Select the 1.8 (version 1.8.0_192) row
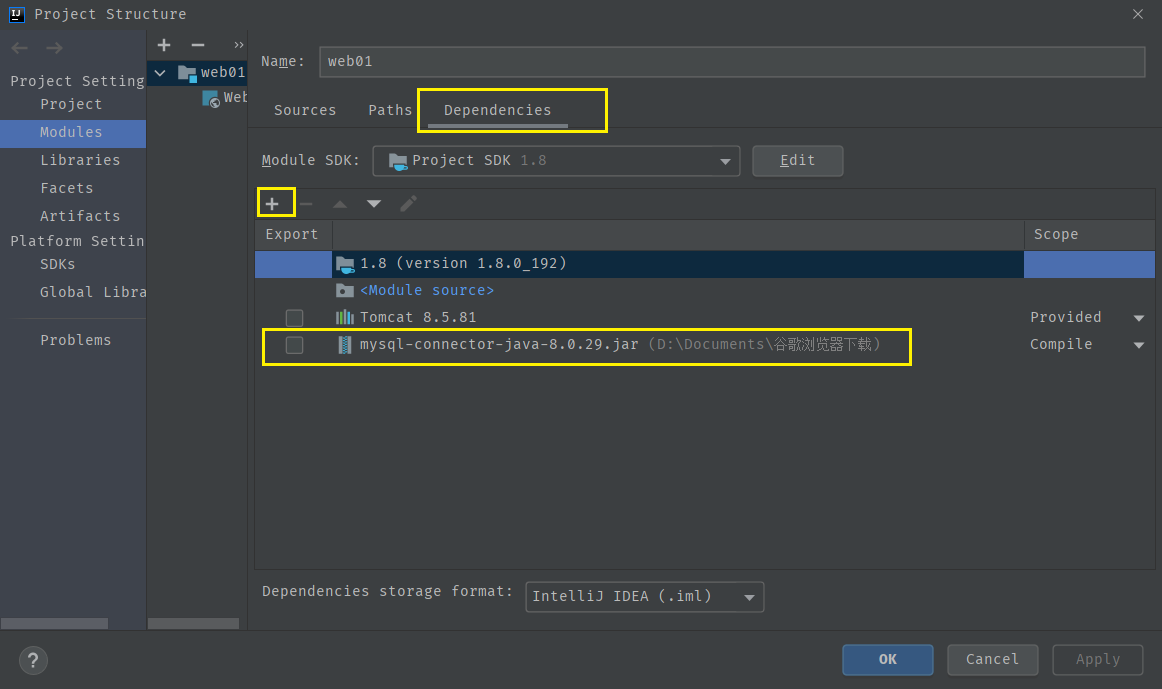 (705, 264)
